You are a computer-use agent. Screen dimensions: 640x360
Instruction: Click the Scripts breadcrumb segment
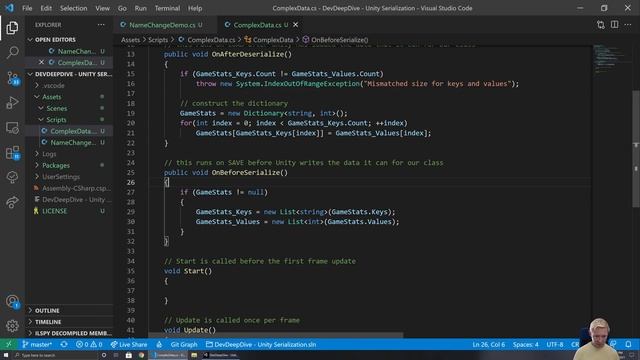point(158,40)
